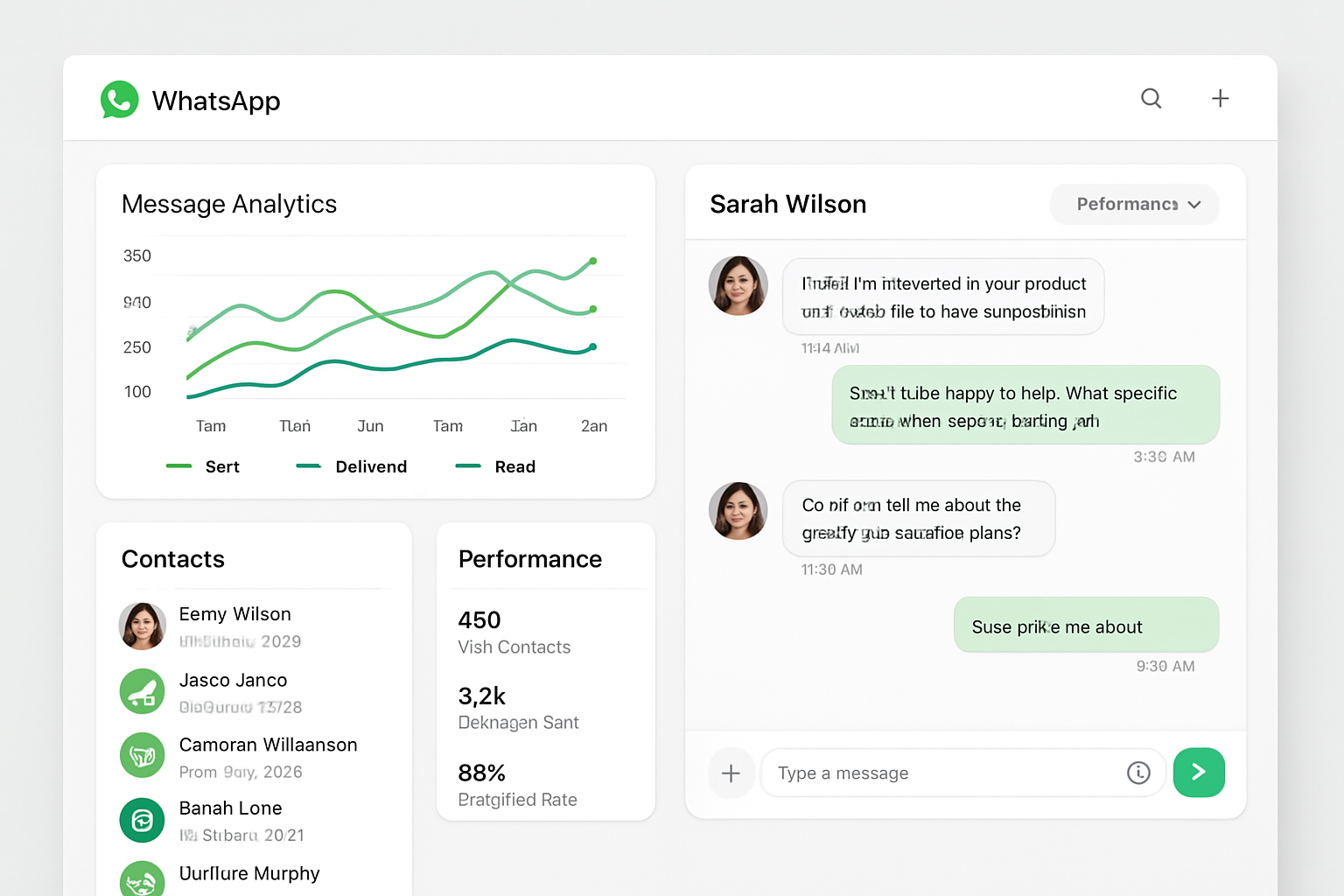Toggle the Delivend legend series
This screenshot has height=896, width=1344.
pos(352,466)
